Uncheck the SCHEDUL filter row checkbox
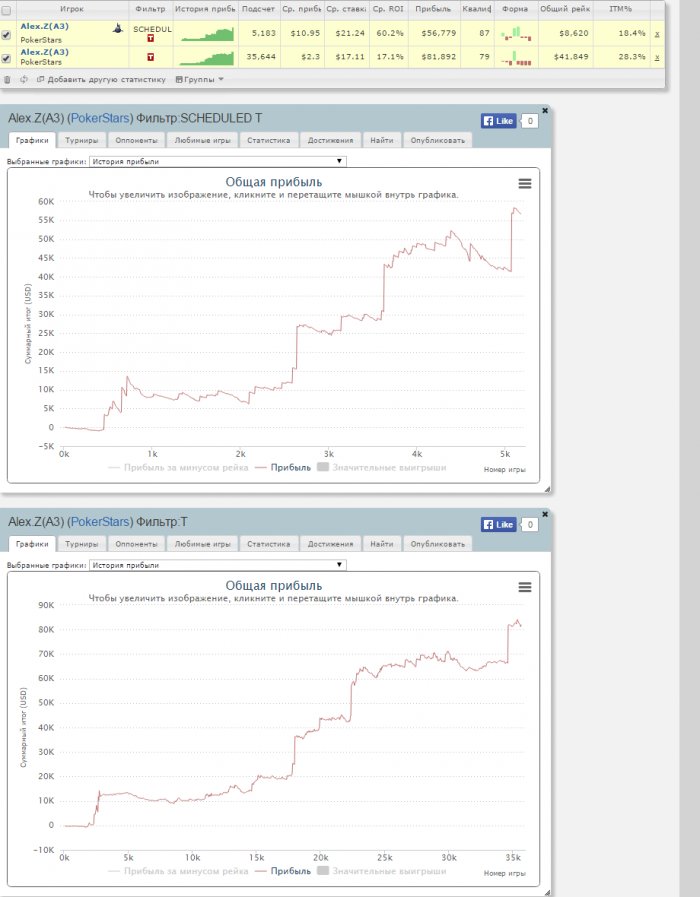Screen dimensions: 700x897 pyautogui.click(x=6, y=35)
